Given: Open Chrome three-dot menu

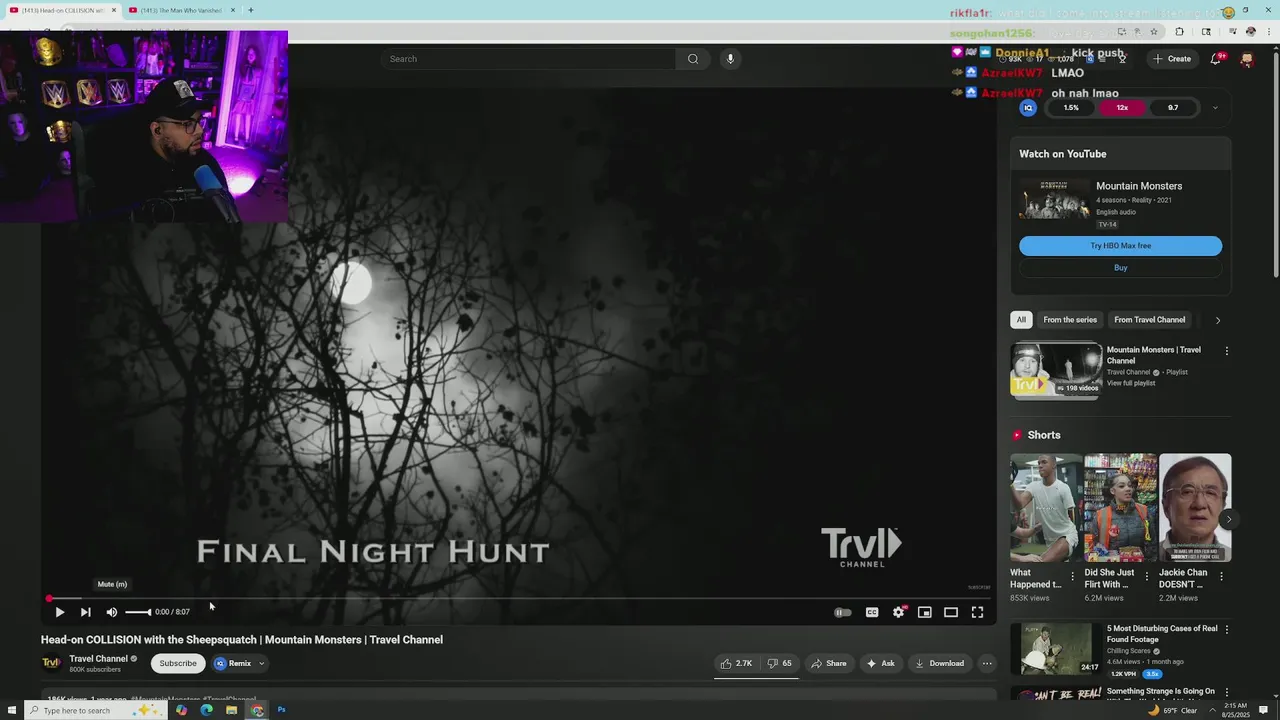Looking at the screenshot, I should coord(1267,32).
